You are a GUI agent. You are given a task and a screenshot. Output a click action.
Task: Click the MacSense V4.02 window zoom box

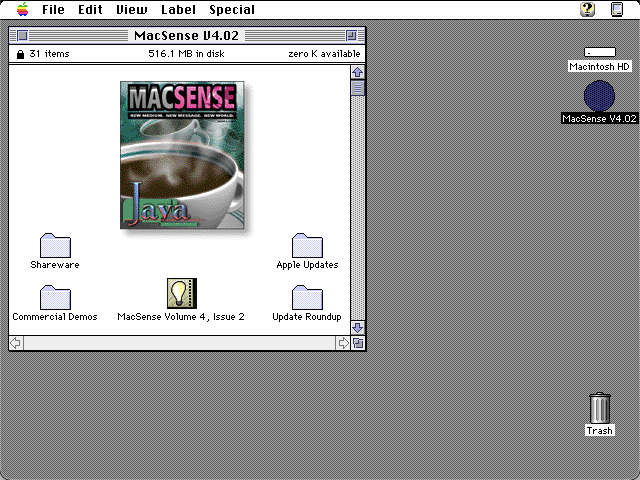coord(351,36)
